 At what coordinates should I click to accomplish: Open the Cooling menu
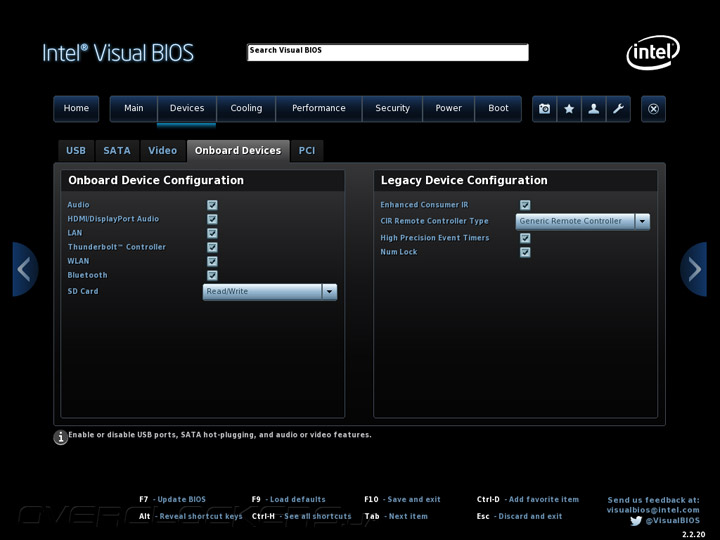[246, 108]
